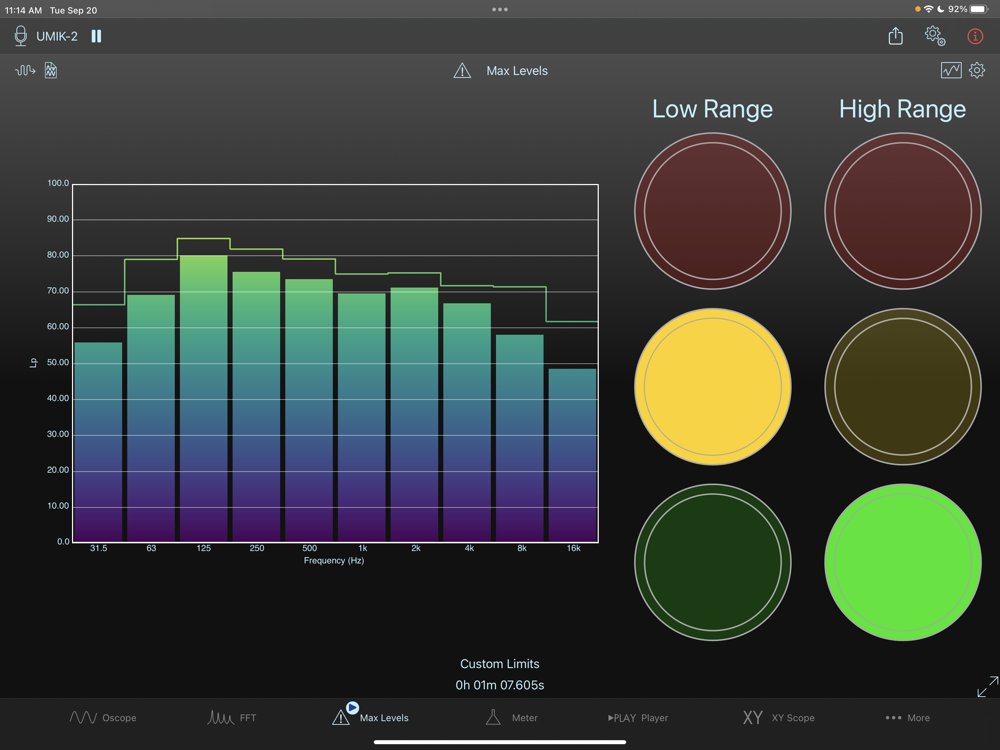Switch to the Oscope tab
The image size is (1000, 750).
102,717
